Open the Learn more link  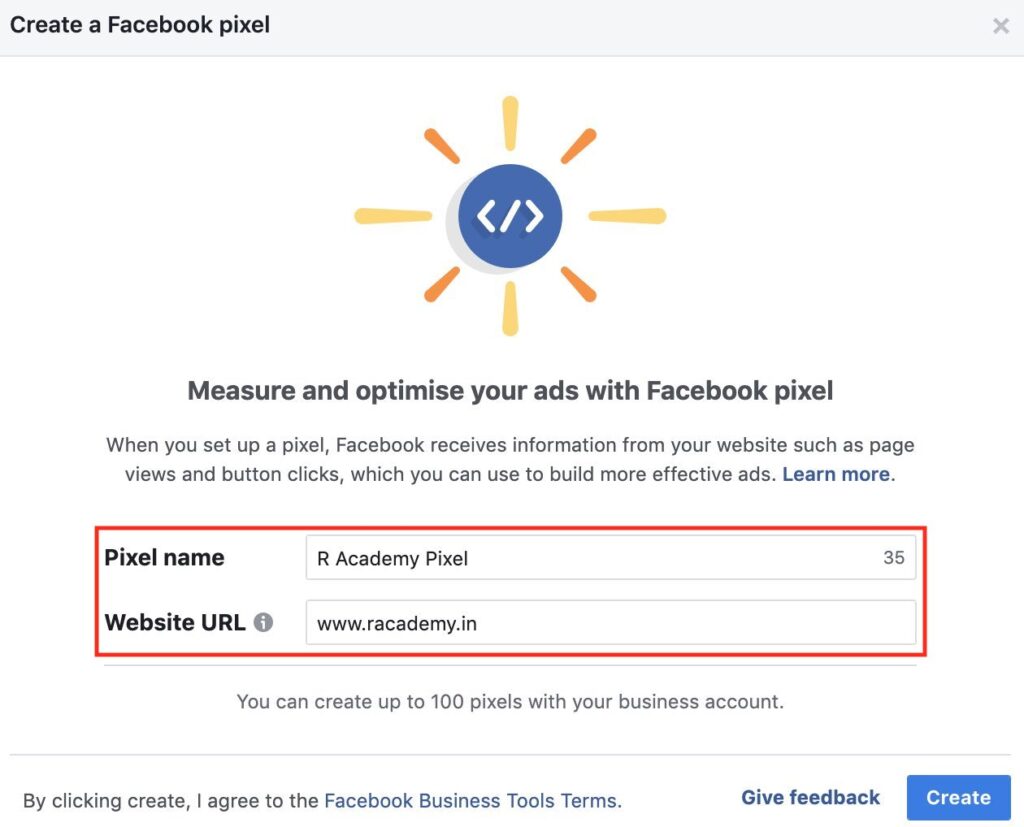835,474
